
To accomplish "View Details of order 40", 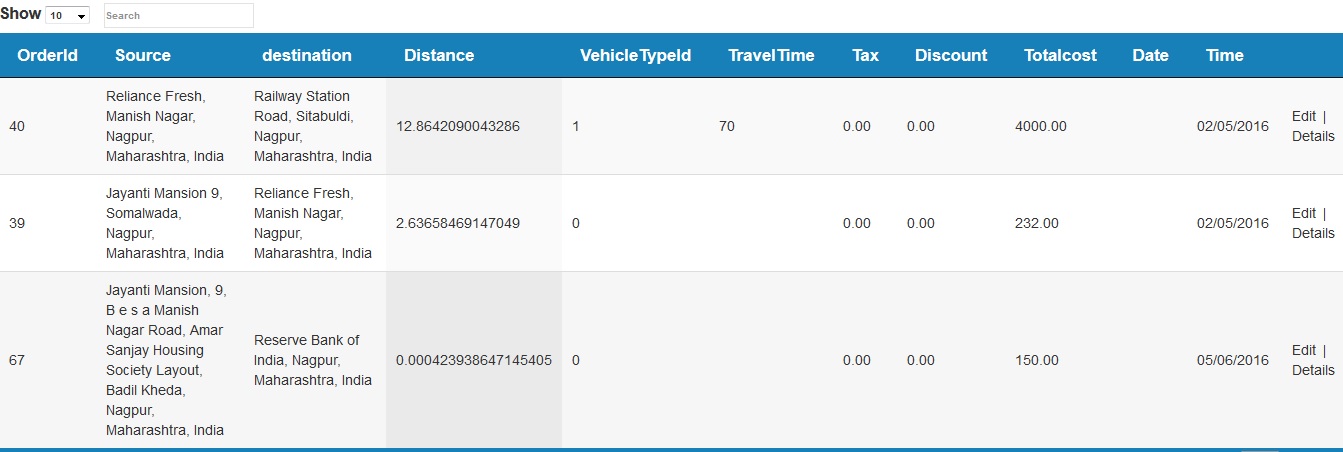I will (x=1313, y=136).
